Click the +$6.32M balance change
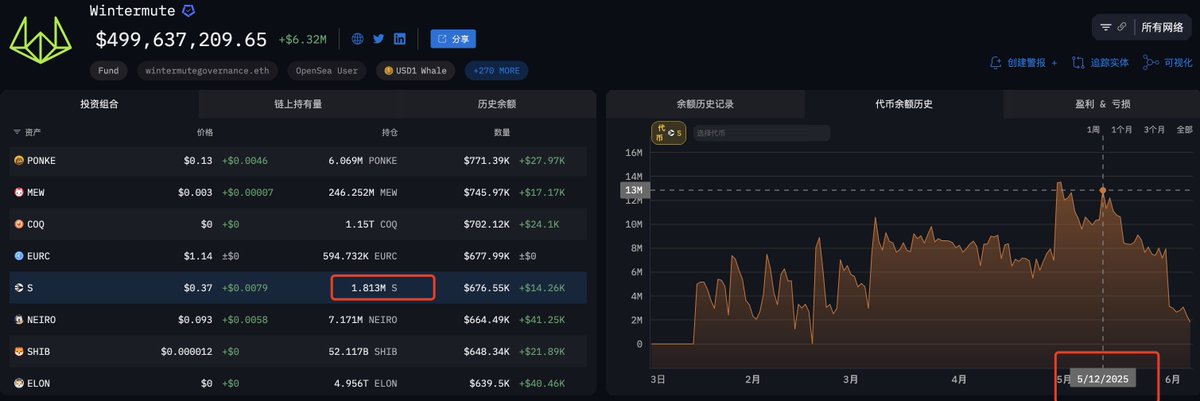This screenshot has height=401, width=1200. 302,40
